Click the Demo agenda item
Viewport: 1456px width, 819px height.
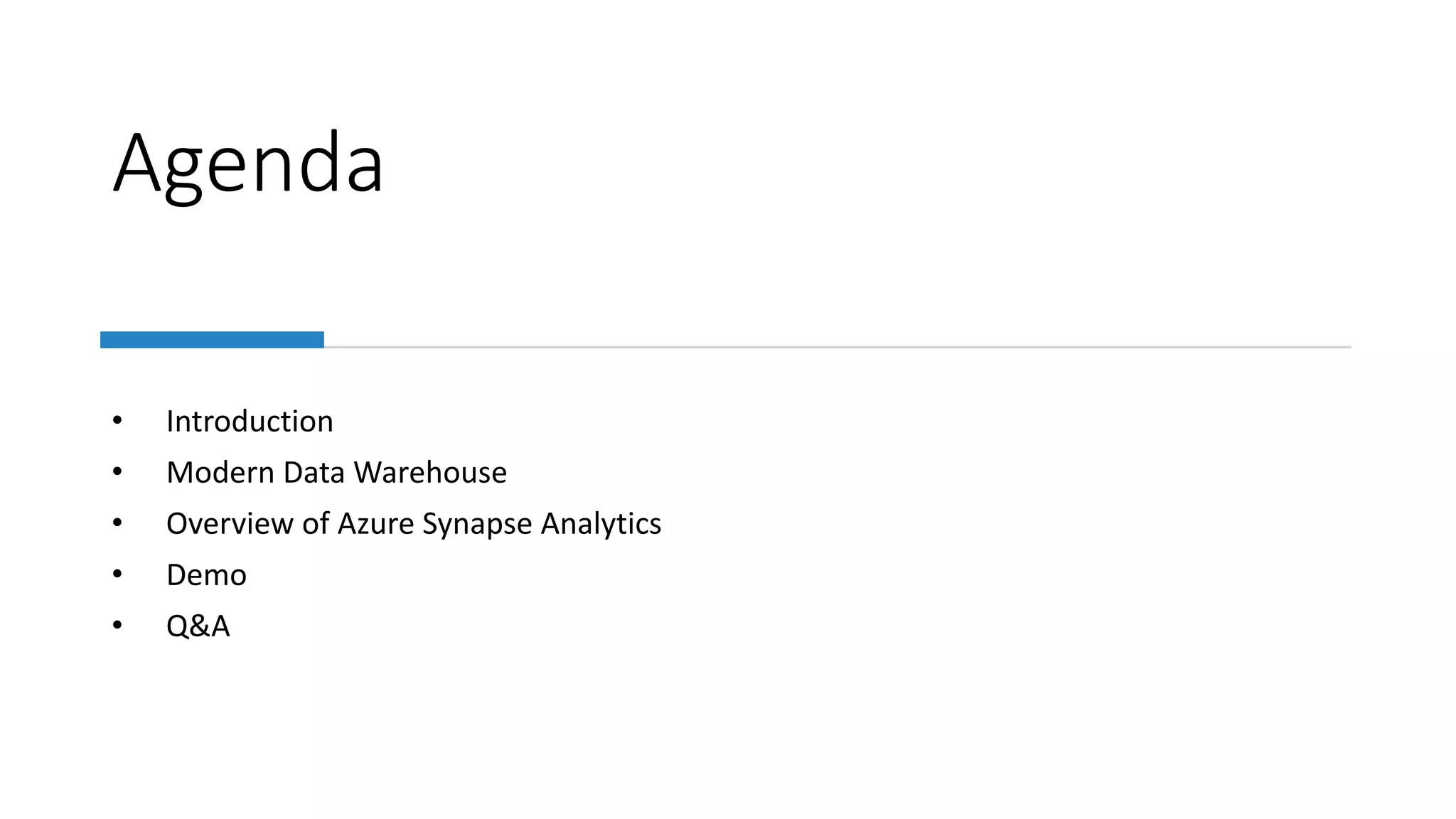coord(206,575)
